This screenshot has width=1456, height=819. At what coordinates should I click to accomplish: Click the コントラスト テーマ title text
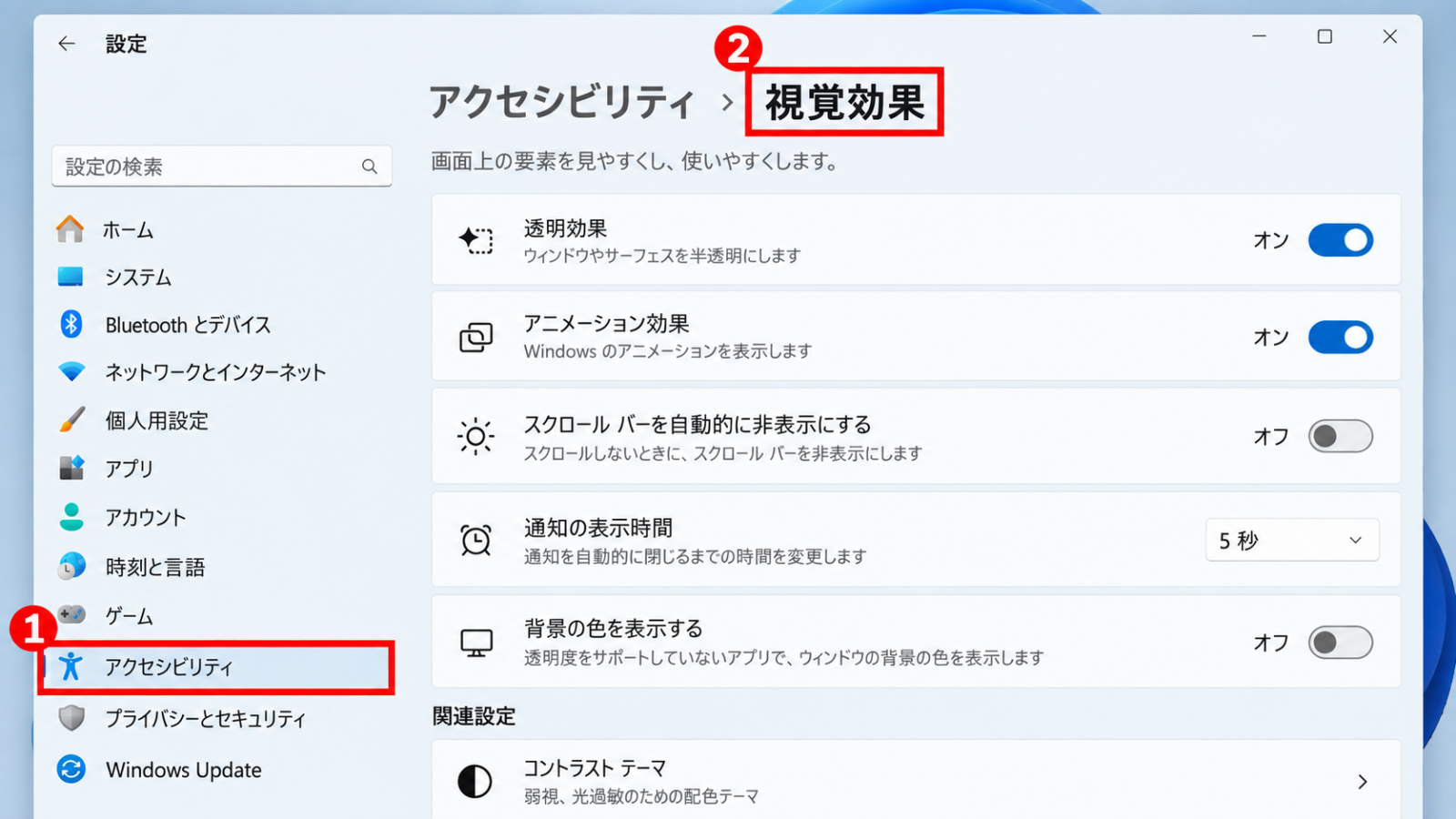tap(594, 769)
